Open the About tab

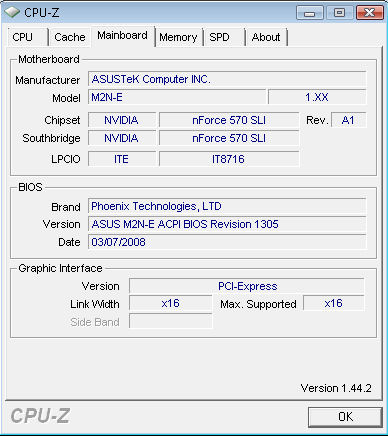tap(266, 37)
